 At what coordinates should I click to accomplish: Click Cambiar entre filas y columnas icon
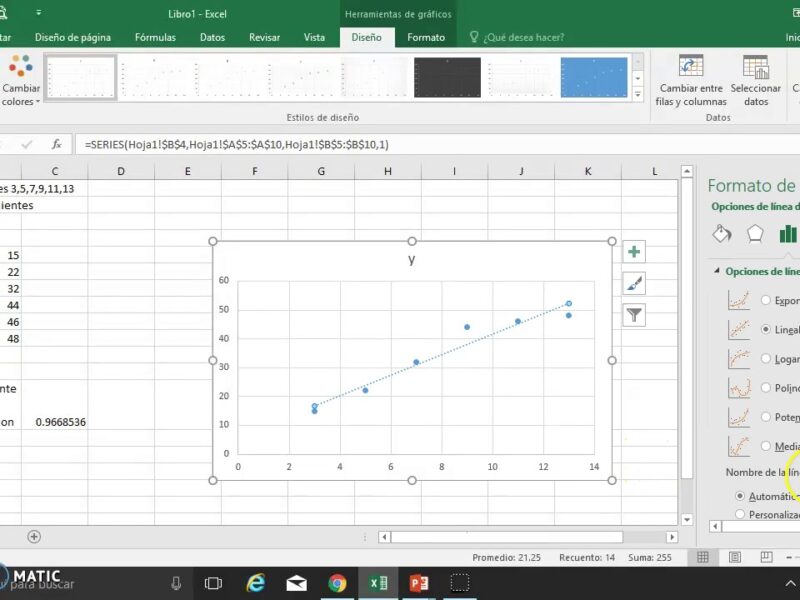(691, 68)
